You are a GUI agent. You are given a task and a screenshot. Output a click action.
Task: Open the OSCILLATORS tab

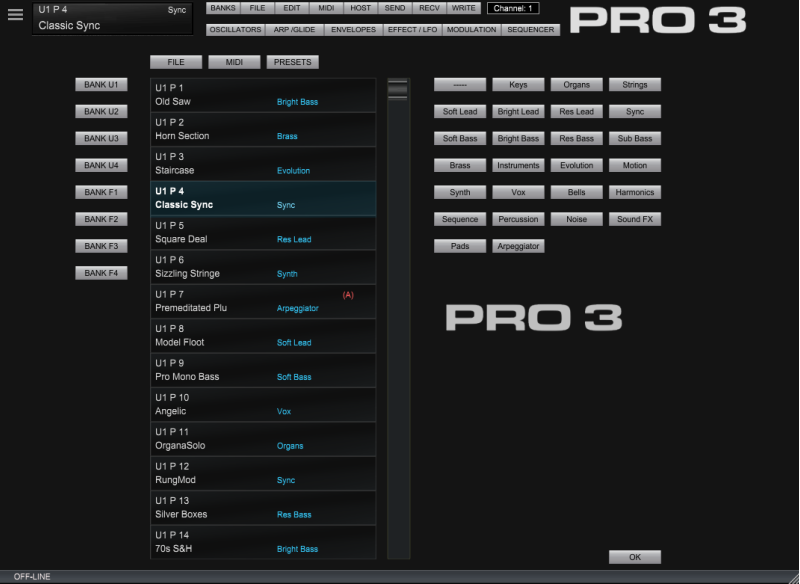pyautogui.click(x=235, y=29)
